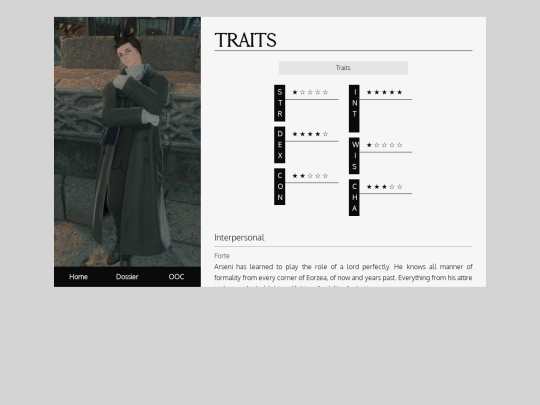Open the Home navigation link
Screen dimensions: 540x405
(78, 277)
